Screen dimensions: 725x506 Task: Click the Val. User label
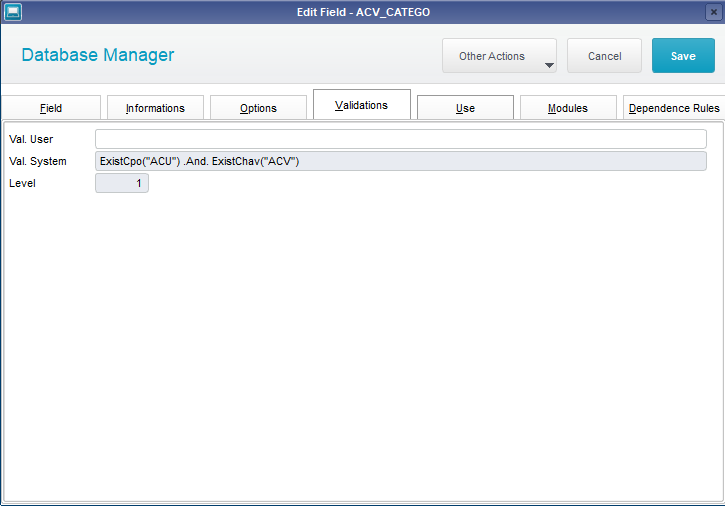pos(31,139)
